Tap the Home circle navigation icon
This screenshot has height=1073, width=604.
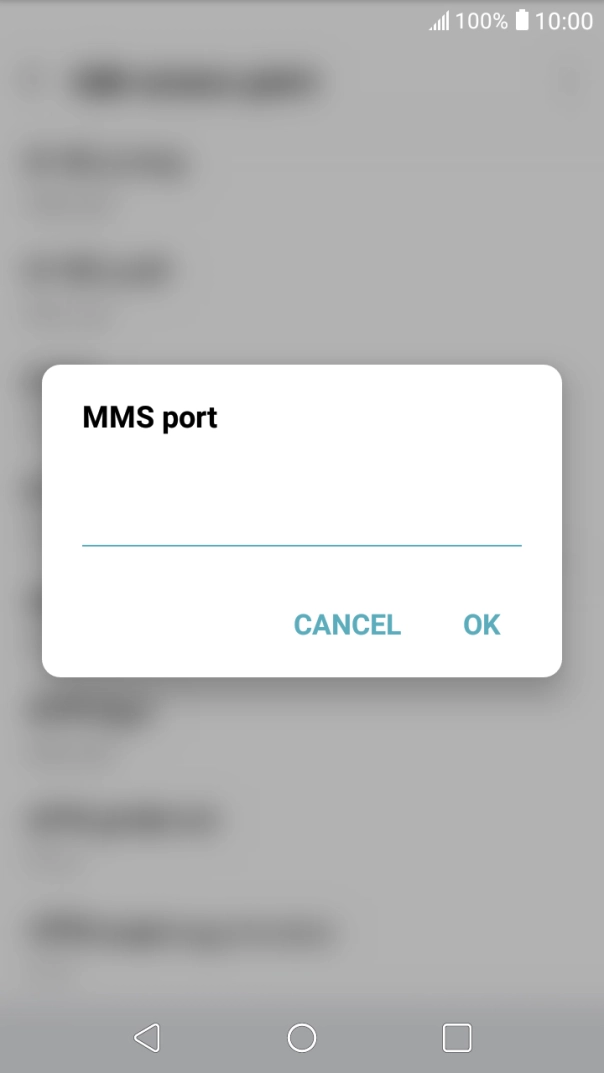[302, 1037]
